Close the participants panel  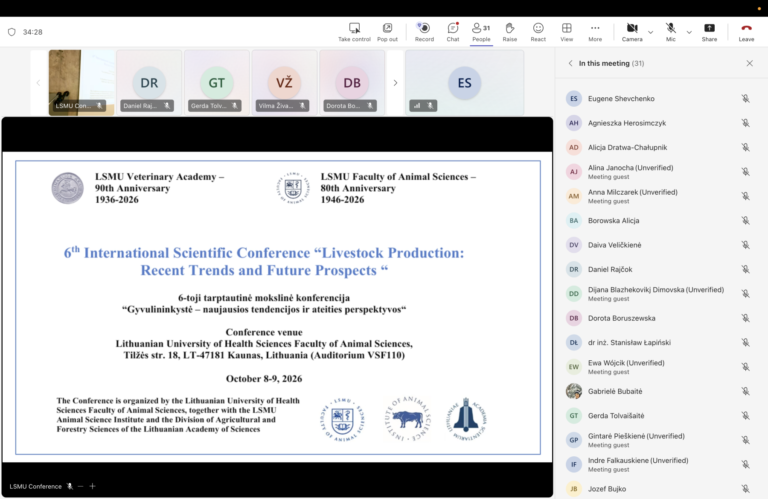749,63
